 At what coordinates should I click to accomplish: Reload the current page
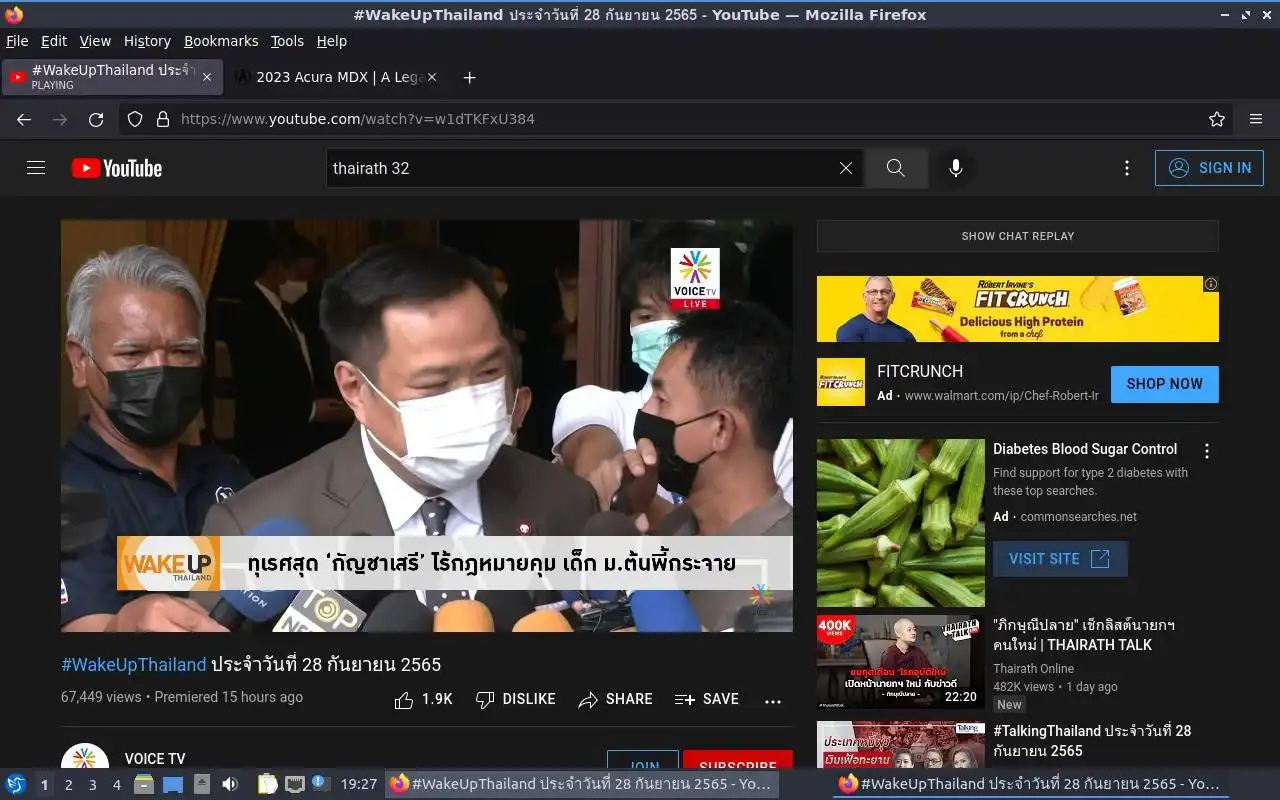96,119
